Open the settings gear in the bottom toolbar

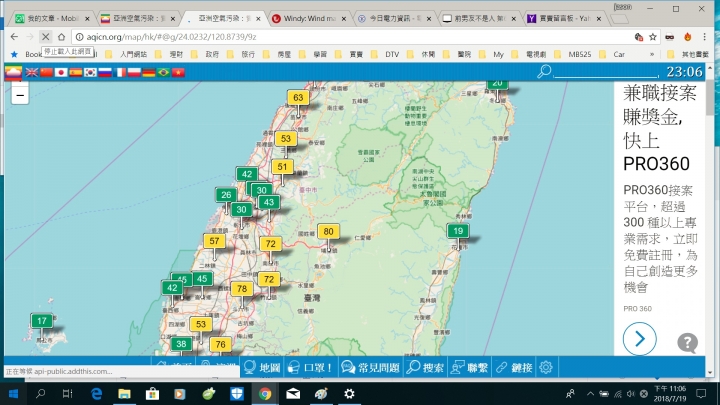(x=546, y=368)
